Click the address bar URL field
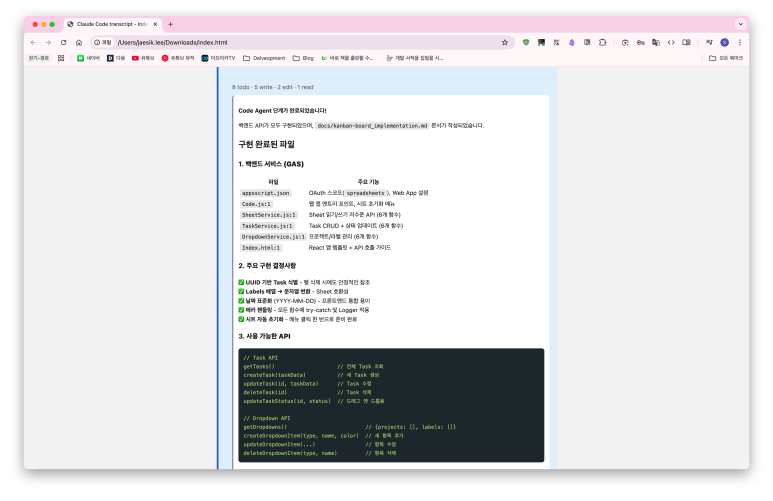The height and width of the screenshot is (501, 773). tap(300, 42)
